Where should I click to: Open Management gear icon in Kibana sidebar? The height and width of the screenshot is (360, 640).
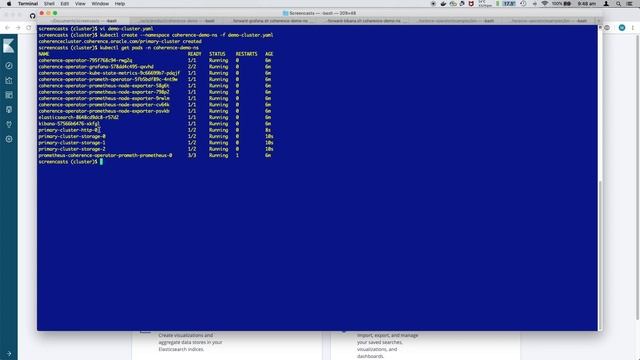coord(9,139)
